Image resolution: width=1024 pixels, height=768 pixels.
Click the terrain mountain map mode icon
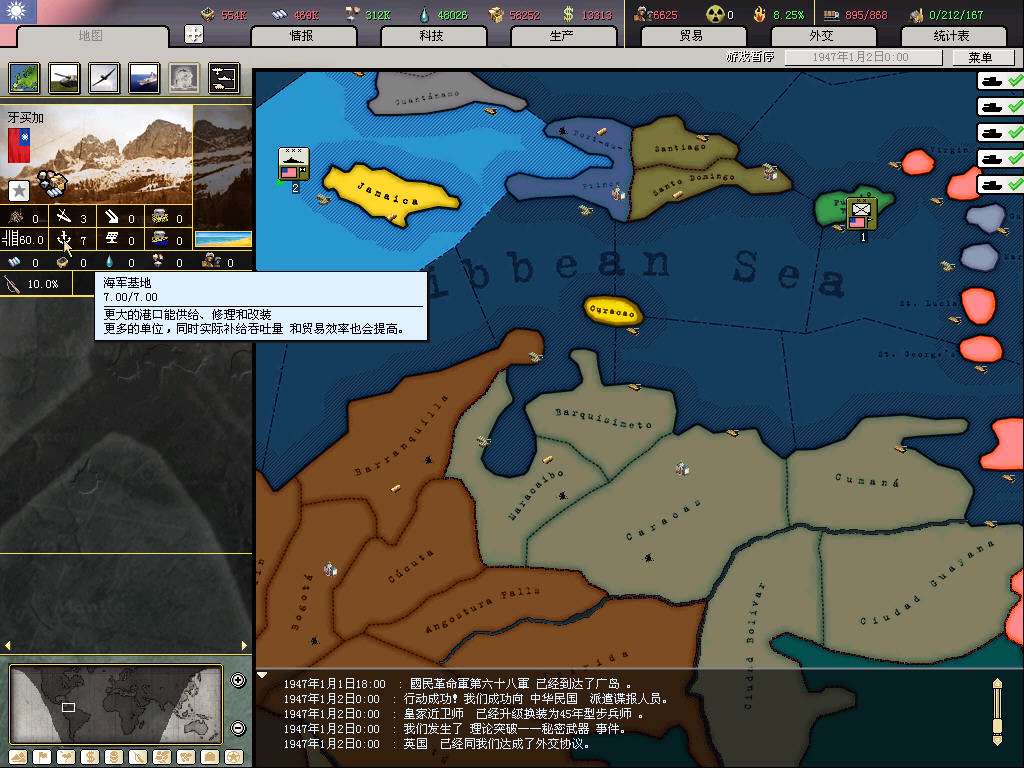click(18, 756)
